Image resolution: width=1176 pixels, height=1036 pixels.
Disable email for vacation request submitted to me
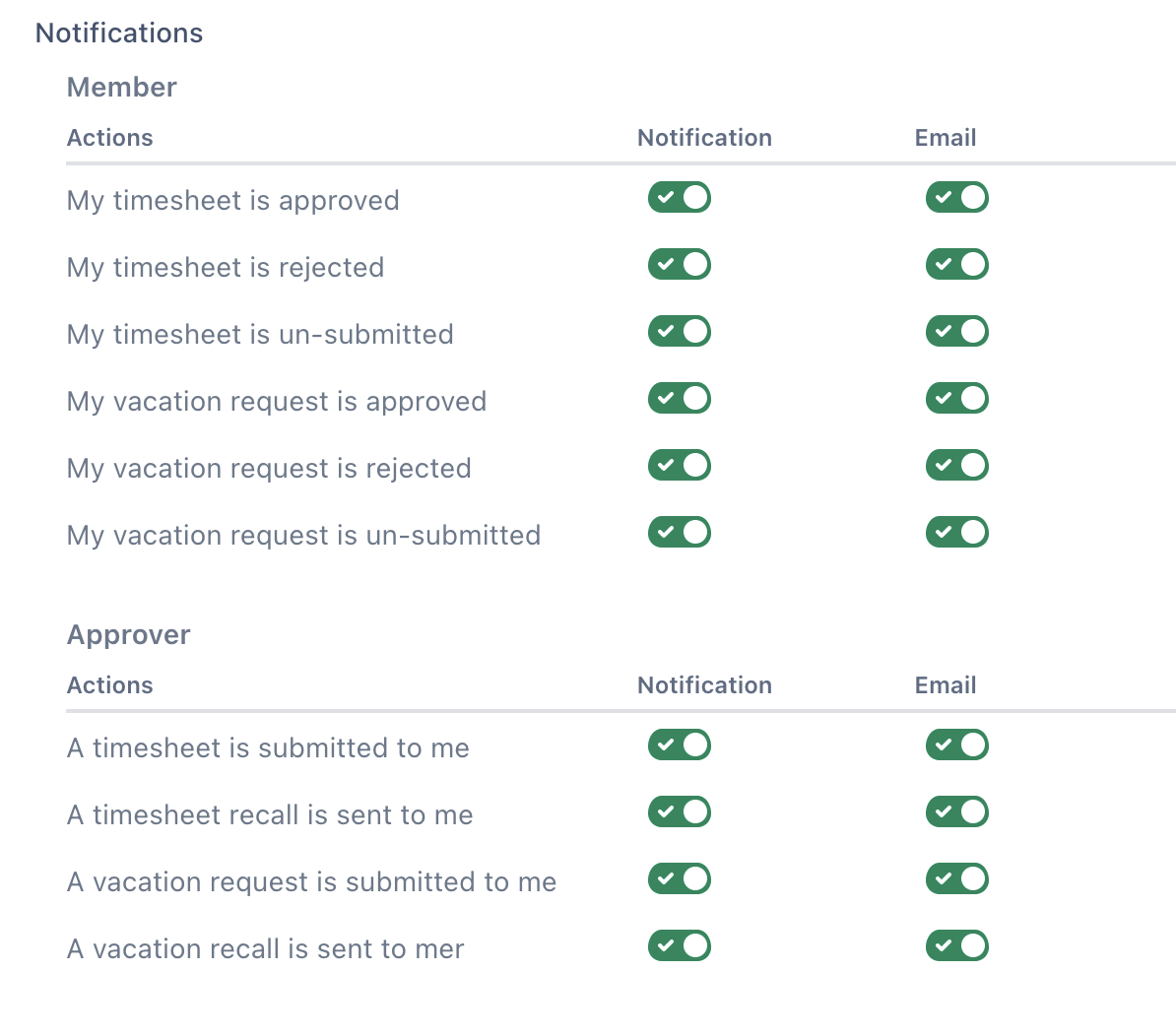tap(956, 879)
